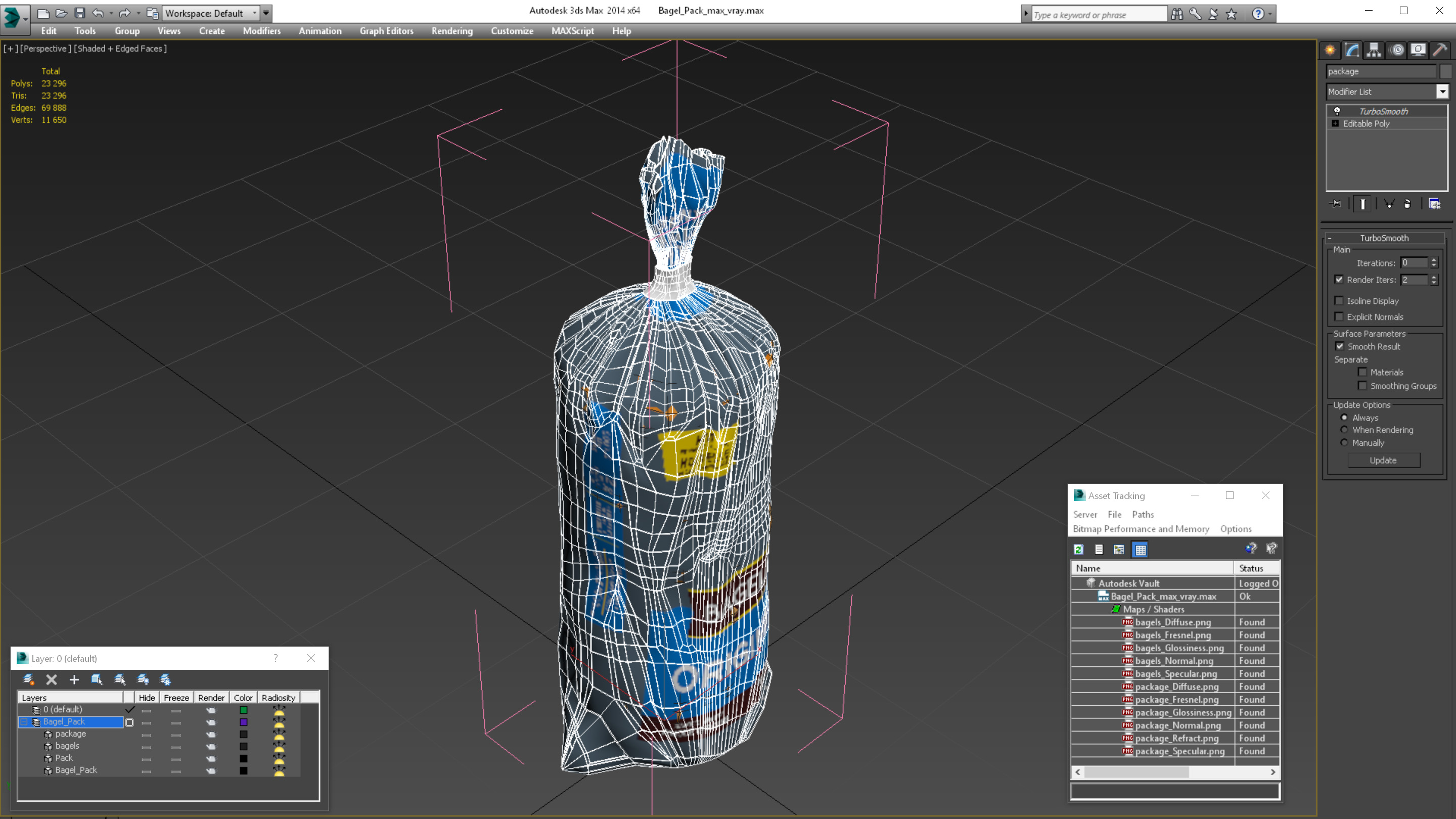Click Hide/Unhide All Layers icon

coord(143,679)
